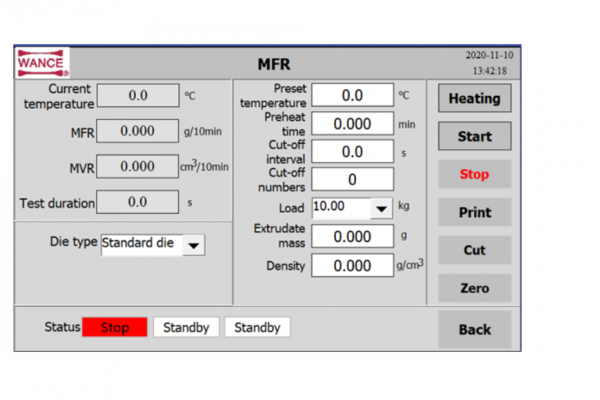Image resolution: width=600 pixels, height=400 pixels.
Task: Go back with the Back button
Action: pyautogui.click(x=474, y=330)
